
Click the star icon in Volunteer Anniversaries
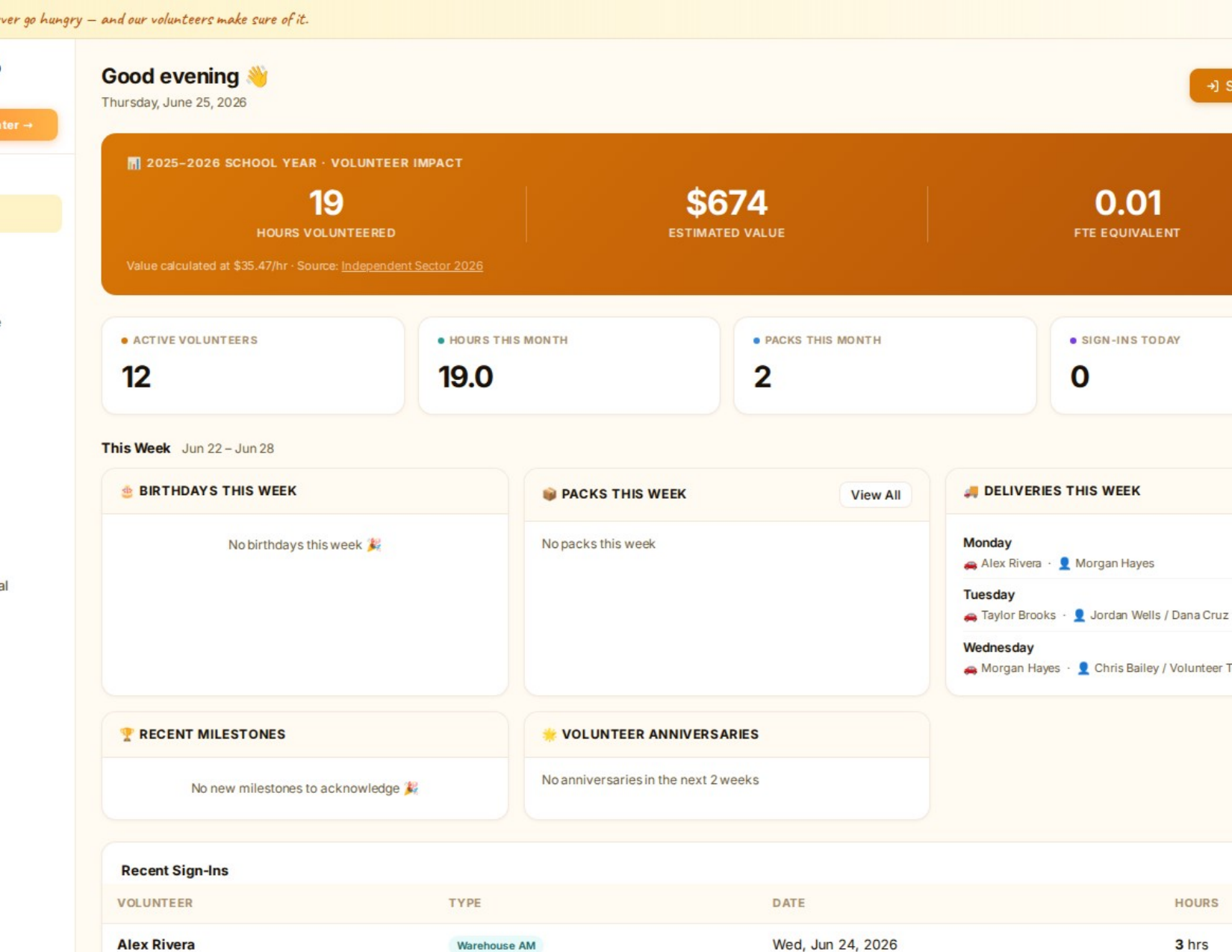(x=550, y=735)
